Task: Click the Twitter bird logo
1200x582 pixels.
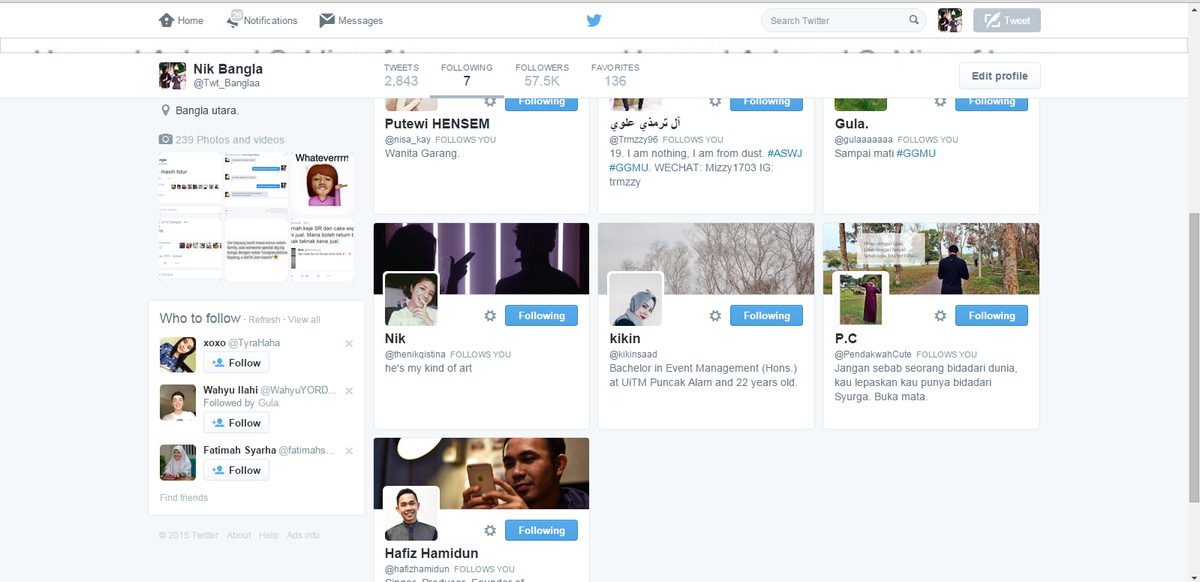Action: (x=594, y=20)
